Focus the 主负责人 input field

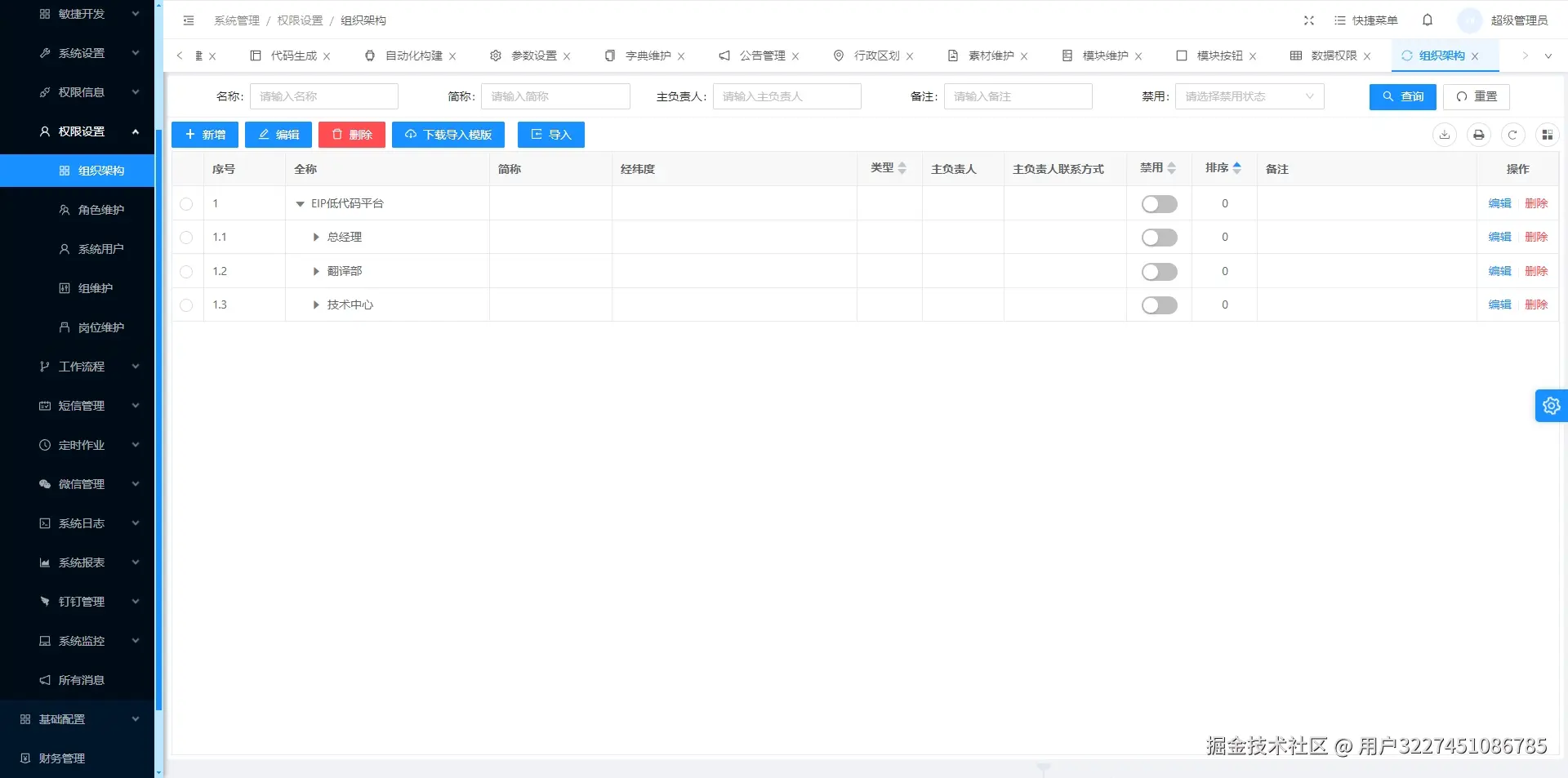click(x=787, y=96)
